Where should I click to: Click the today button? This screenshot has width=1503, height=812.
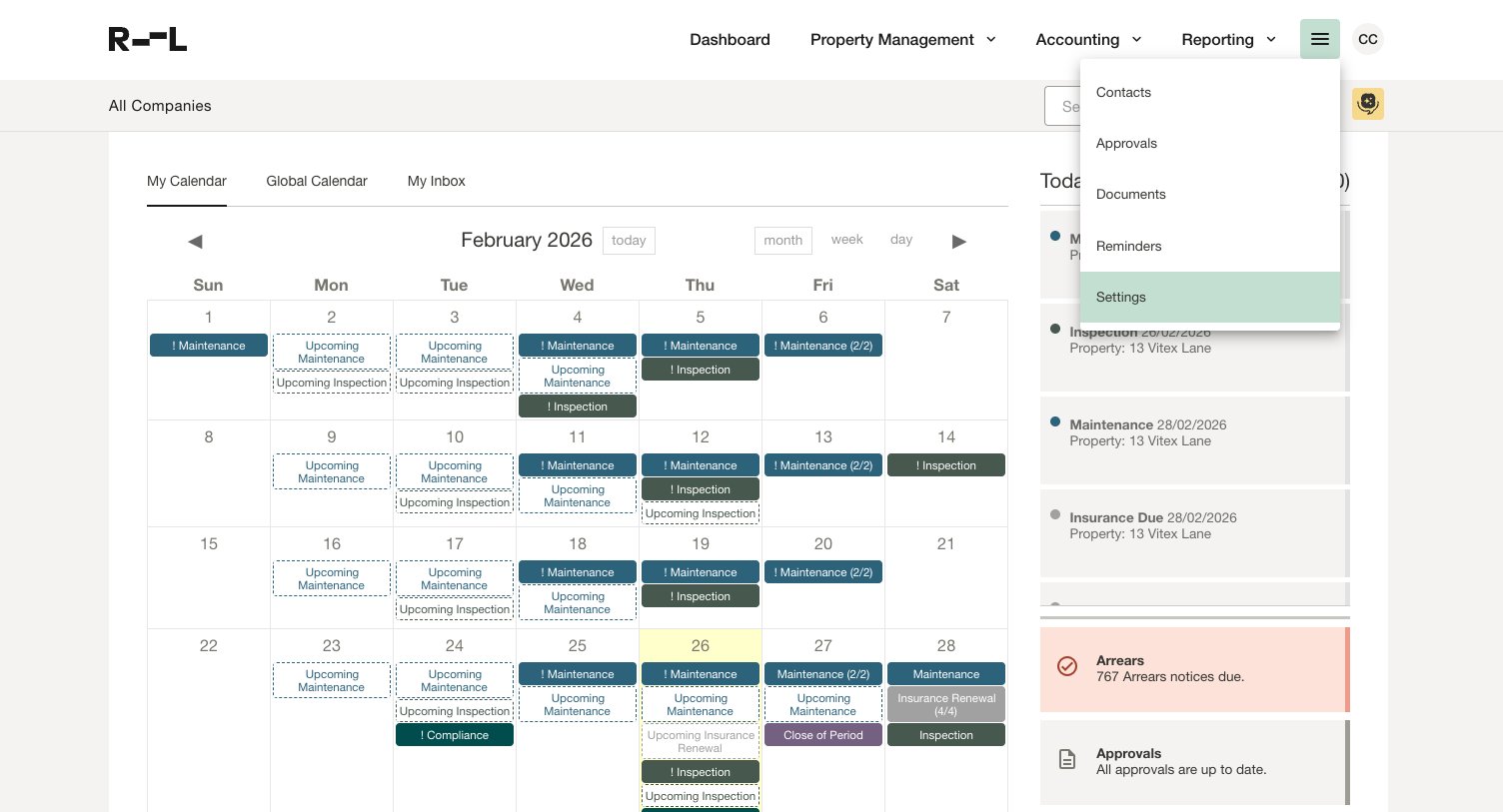(629, 241)
